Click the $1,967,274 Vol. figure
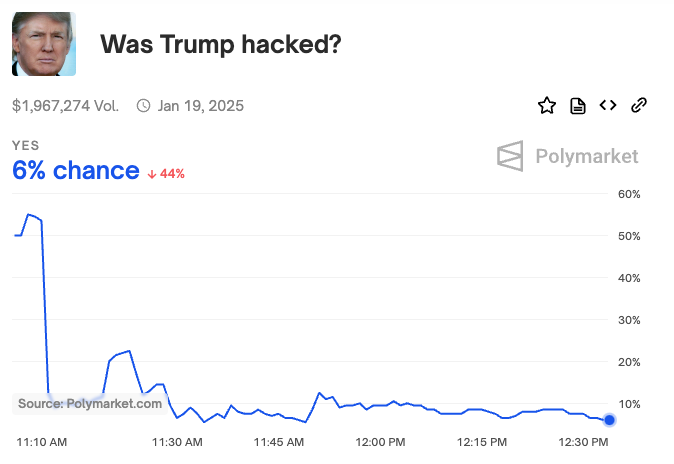 click(65, 106)
